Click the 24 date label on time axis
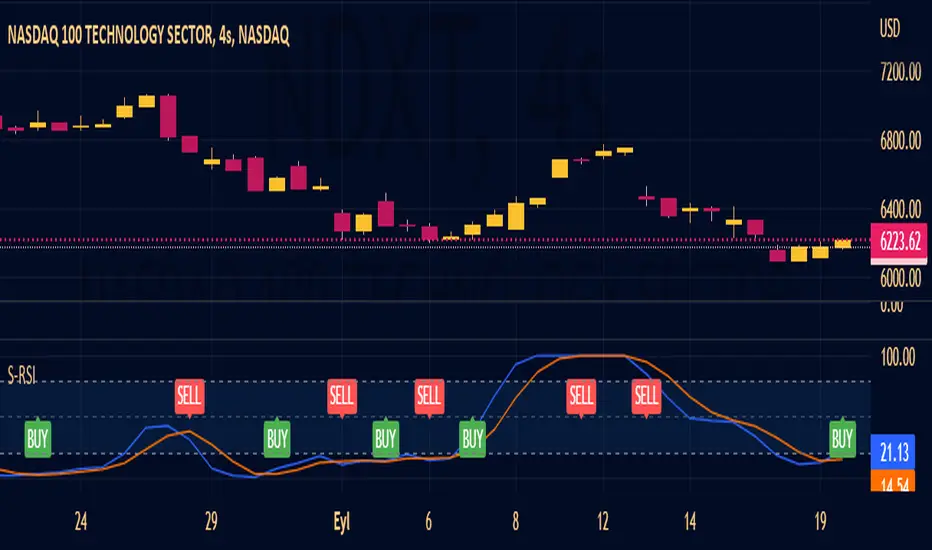The width and height of the screenshot is (932, 550). (81, 522)
